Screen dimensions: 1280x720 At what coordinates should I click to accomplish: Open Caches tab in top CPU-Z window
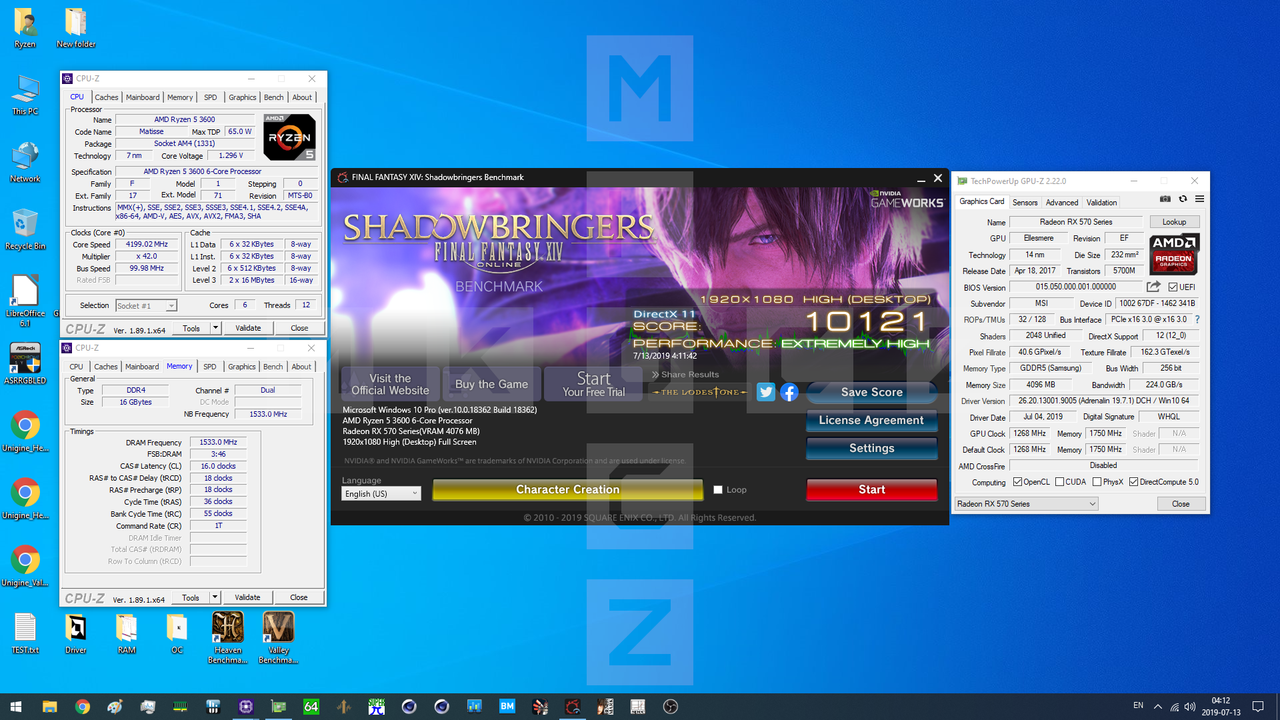pyautogui.click(x=106, y=97)
